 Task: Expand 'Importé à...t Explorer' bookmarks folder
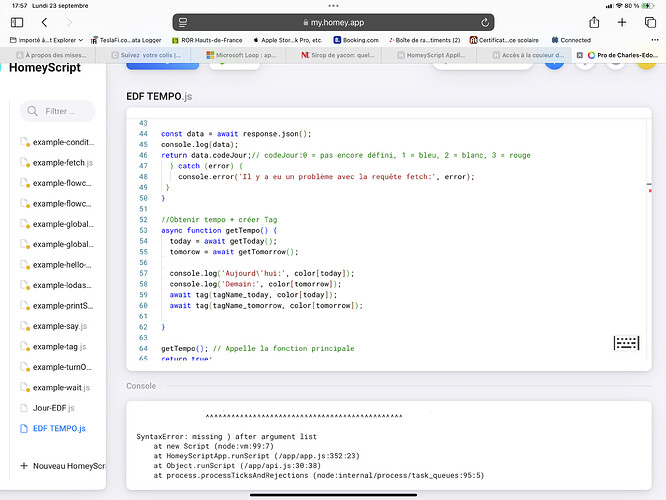(46, 40)
